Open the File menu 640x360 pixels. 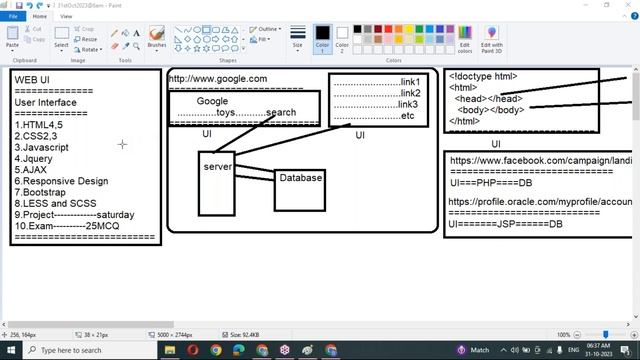click(x=13, y=16)
